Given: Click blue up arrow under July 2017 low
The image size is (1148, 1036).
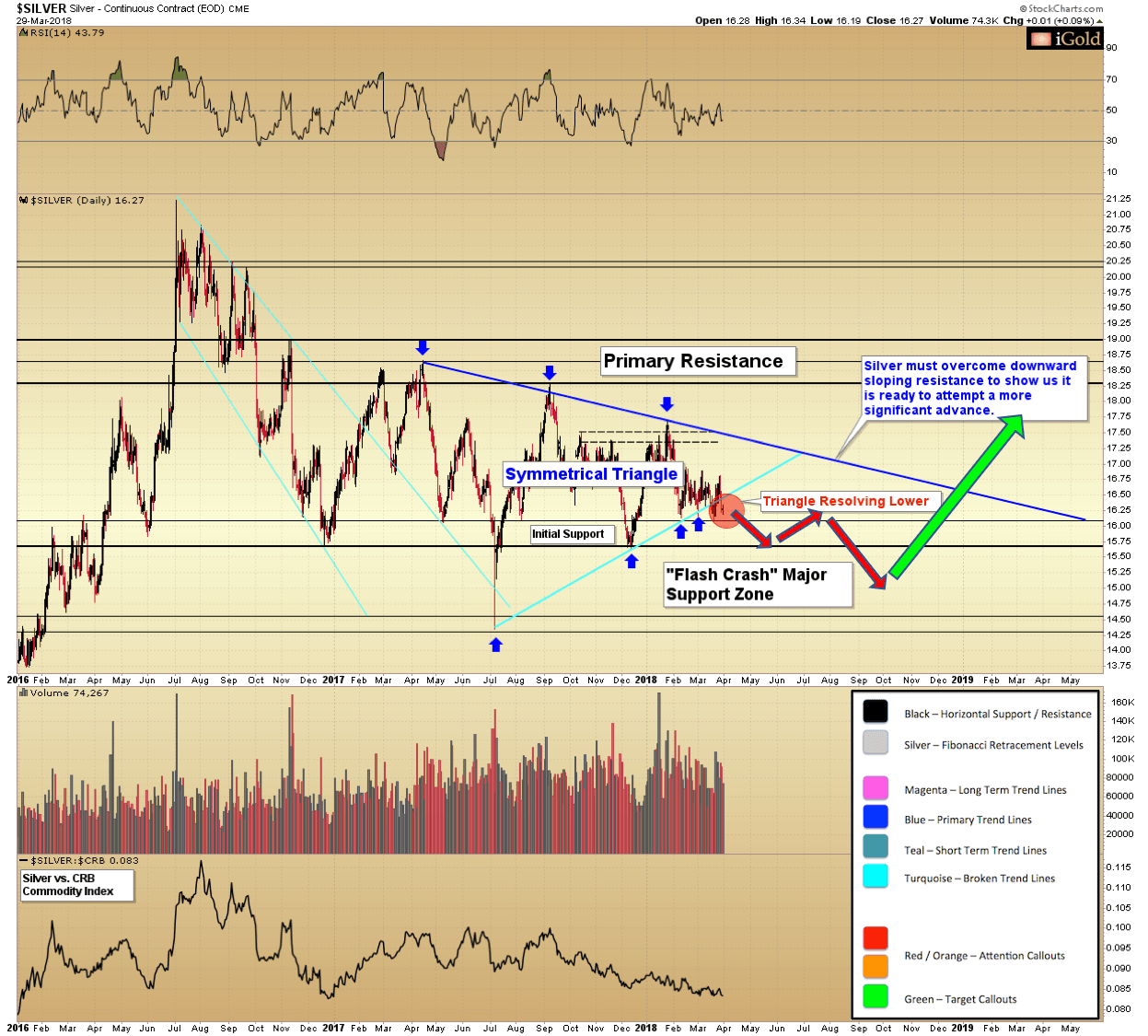Looking at the screenshot, I should [495, 645].
